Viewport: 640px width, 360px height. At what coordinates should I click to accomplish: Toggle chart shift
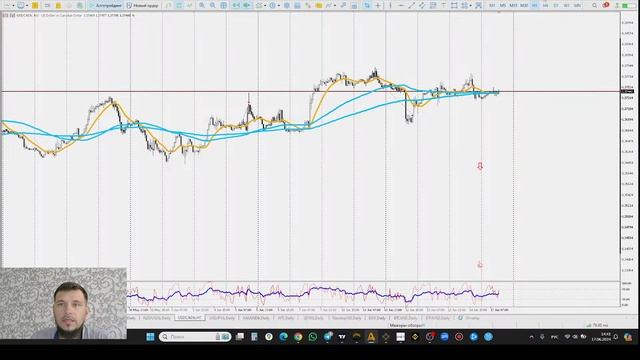(247, 5)
